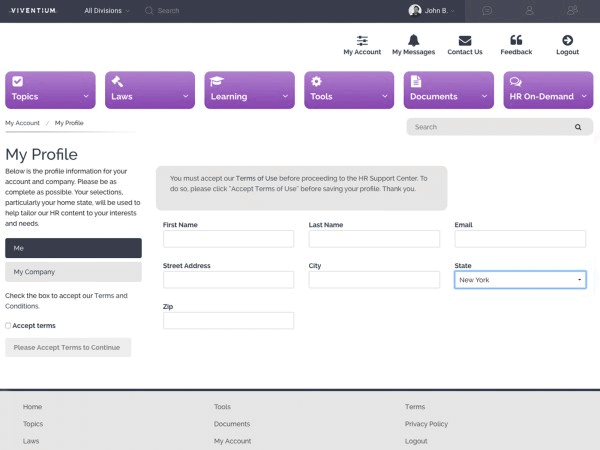Viewport: 600px width, 450px height.
Task: Open My Account sliders icon
Action: (x=362, y=40)
